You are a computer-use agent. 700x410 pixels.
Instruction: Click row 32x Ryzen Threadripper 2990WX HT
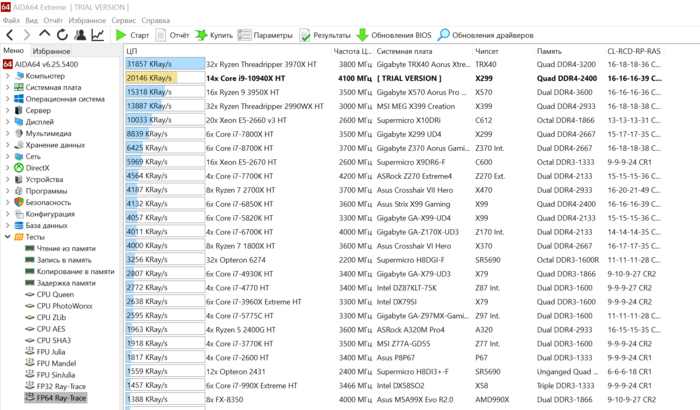(x=393, y=106)
